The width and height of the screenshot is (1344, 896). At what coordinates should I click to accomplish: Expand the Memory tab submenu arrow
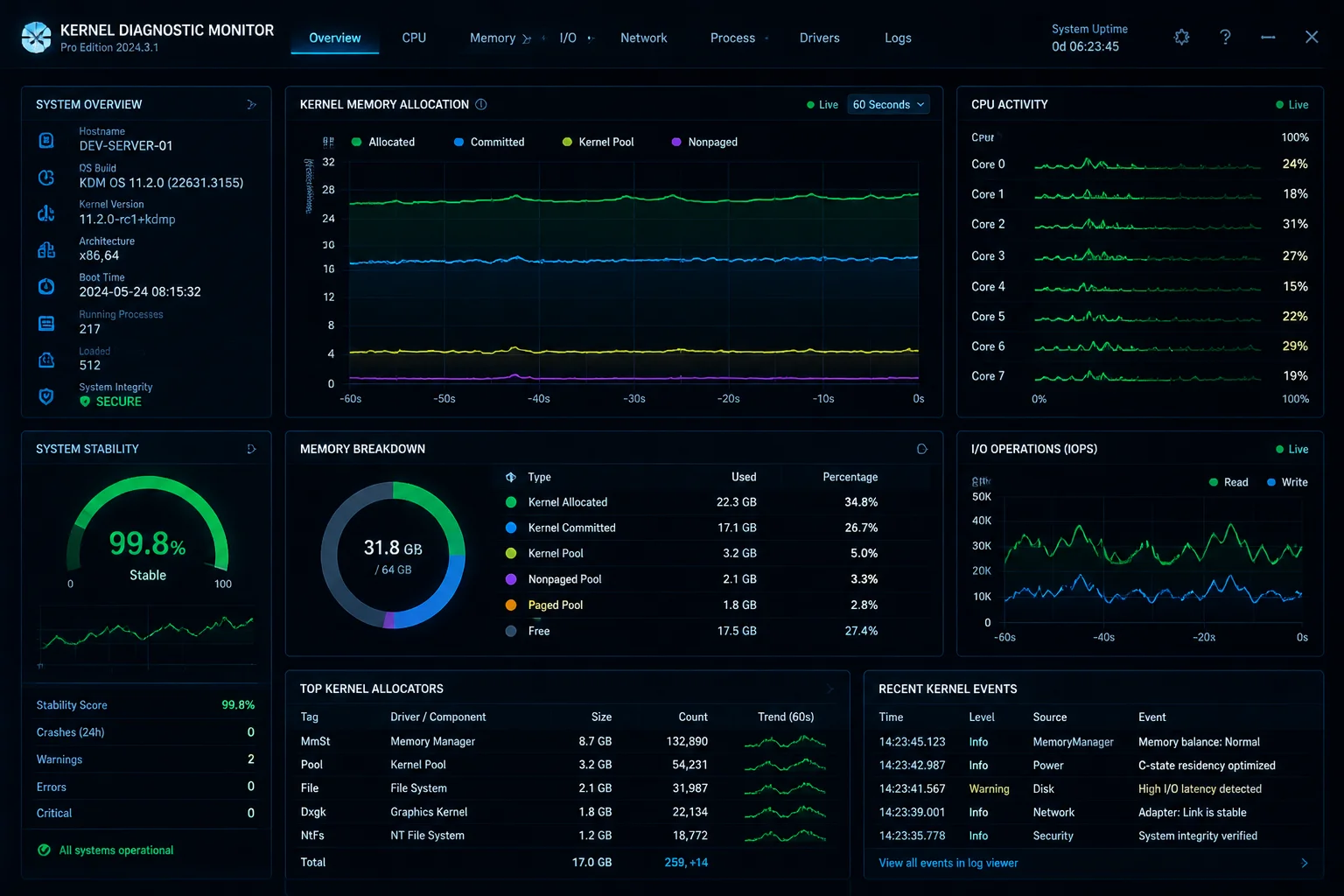(527, 38)
